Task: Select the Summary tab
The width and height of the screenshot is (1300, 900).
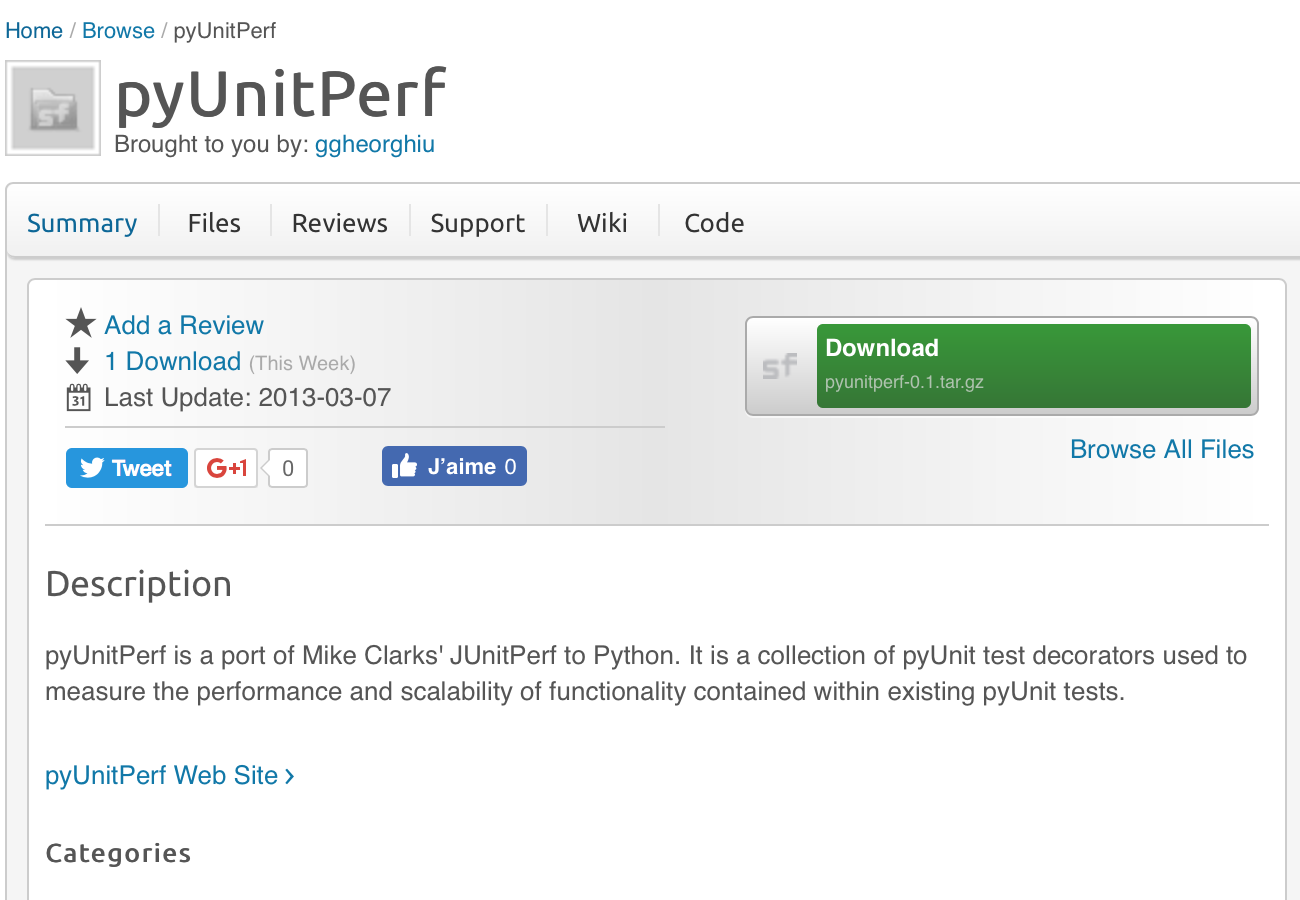Action: point(82,223)
